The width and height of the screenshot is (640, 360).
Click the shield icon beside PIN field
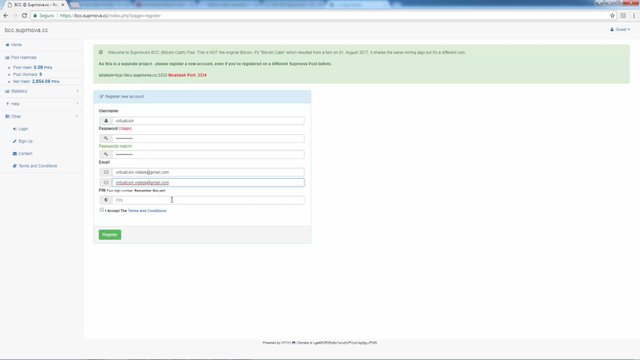tap(106, 200)
